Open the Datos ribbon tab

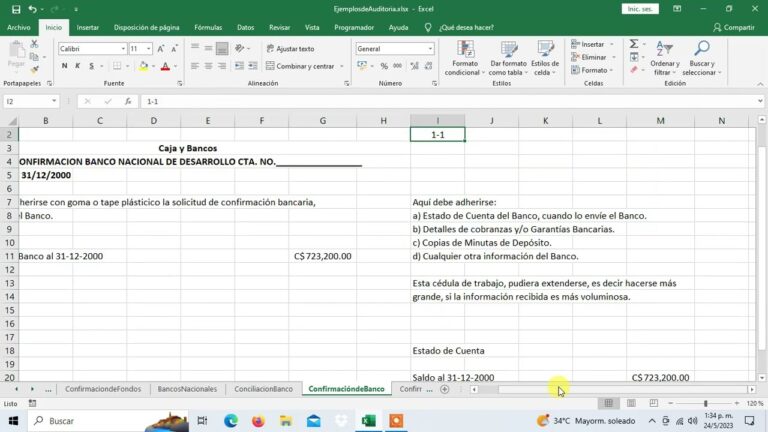coord(245,27)
